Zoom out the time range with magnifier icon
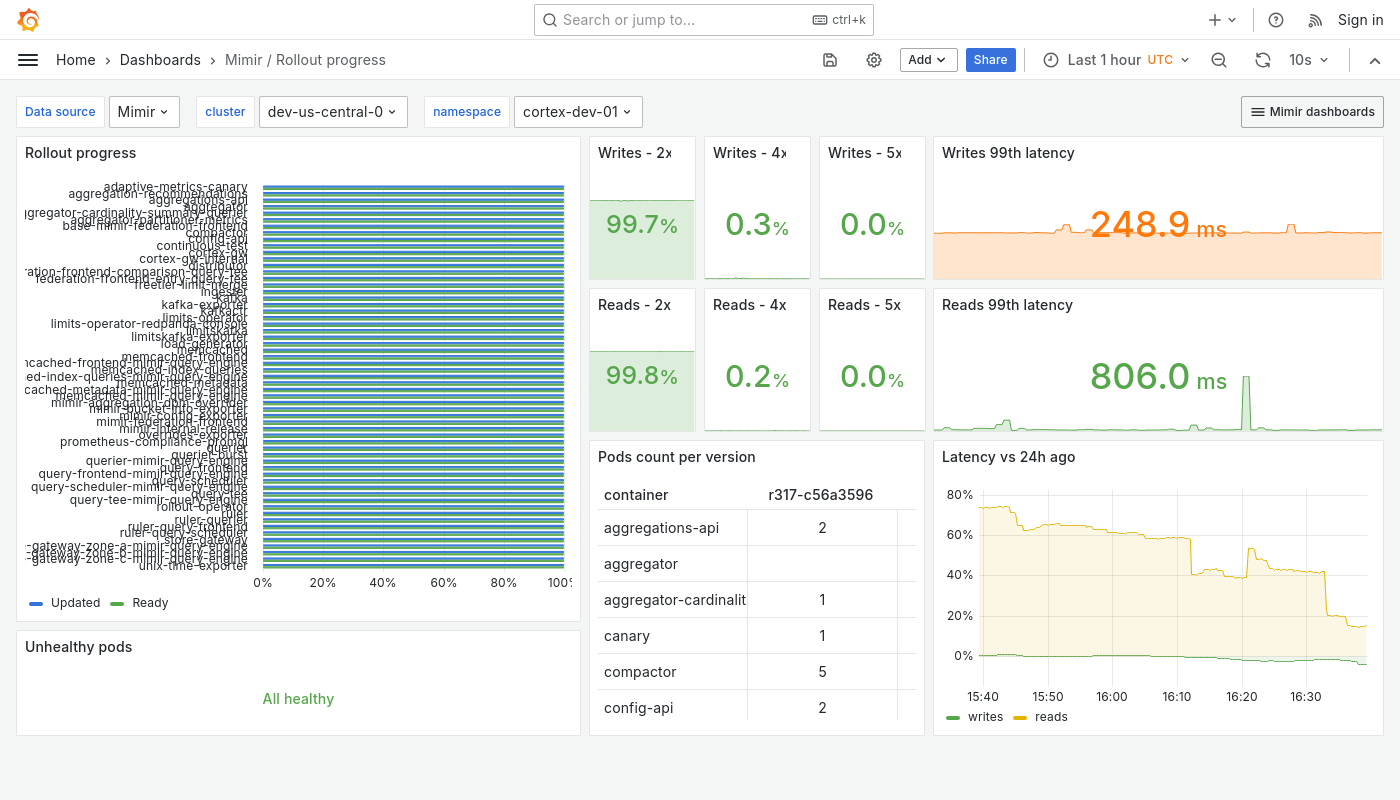1400x800 pixels. point(1218,60)
